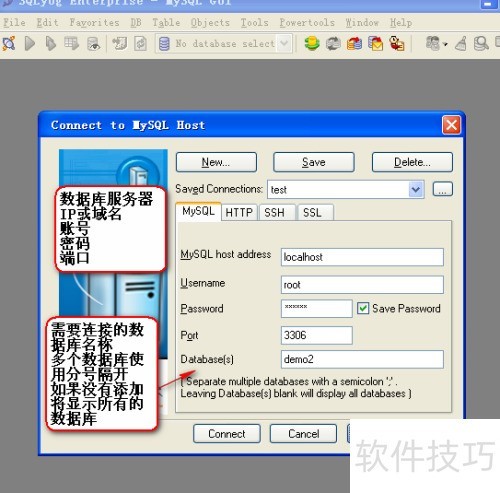
Task: Click the Username input field
Action: point(362,285)
